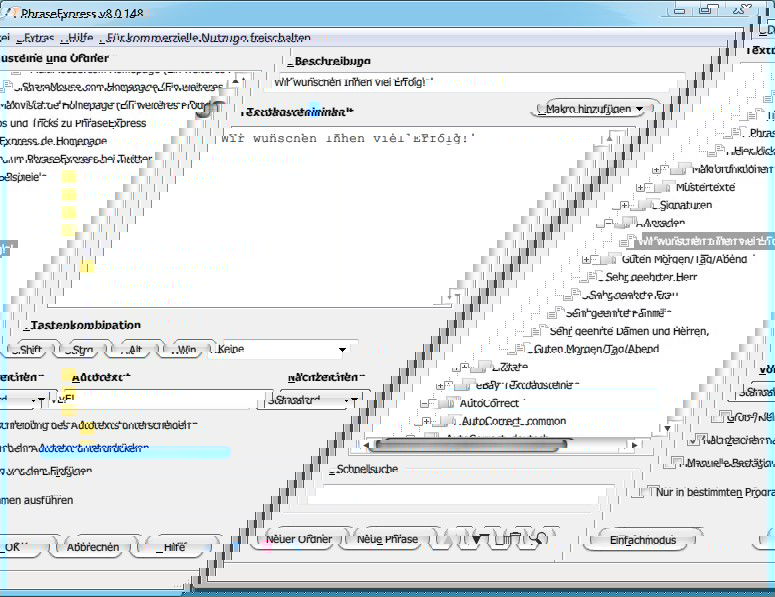Image resolution: width=775 pixels, height=597 pixels.
Task: Toggle the Alt modifier key button
Action: [x=134, y=349]
